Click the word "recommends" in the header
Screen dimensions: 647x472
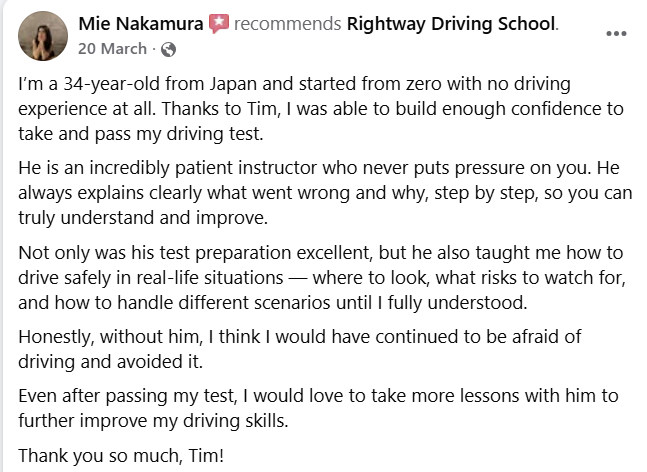(x=286, y=24)
